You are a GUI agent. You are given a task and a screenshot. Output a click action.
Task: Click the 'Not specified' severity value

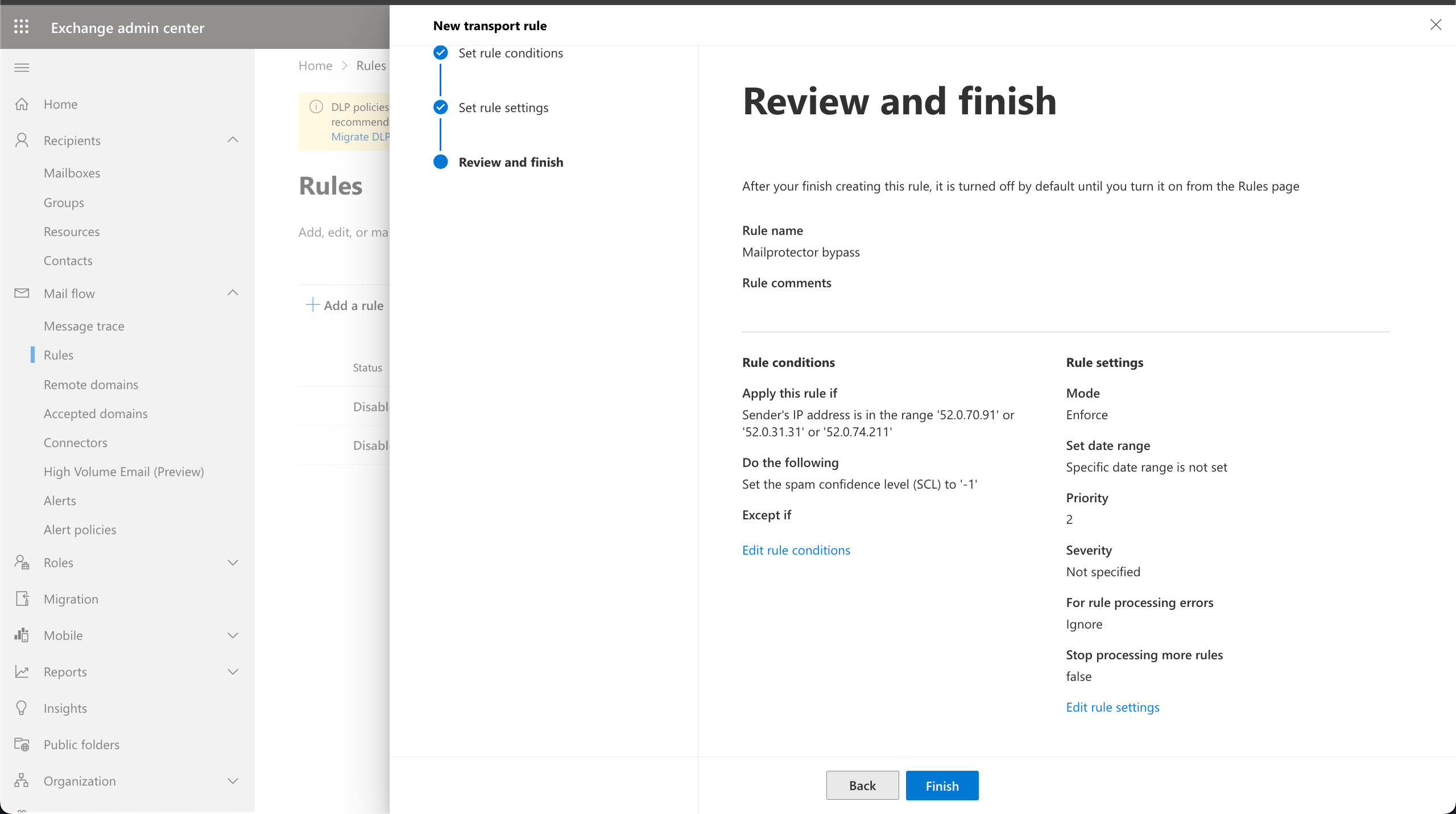1103,572
